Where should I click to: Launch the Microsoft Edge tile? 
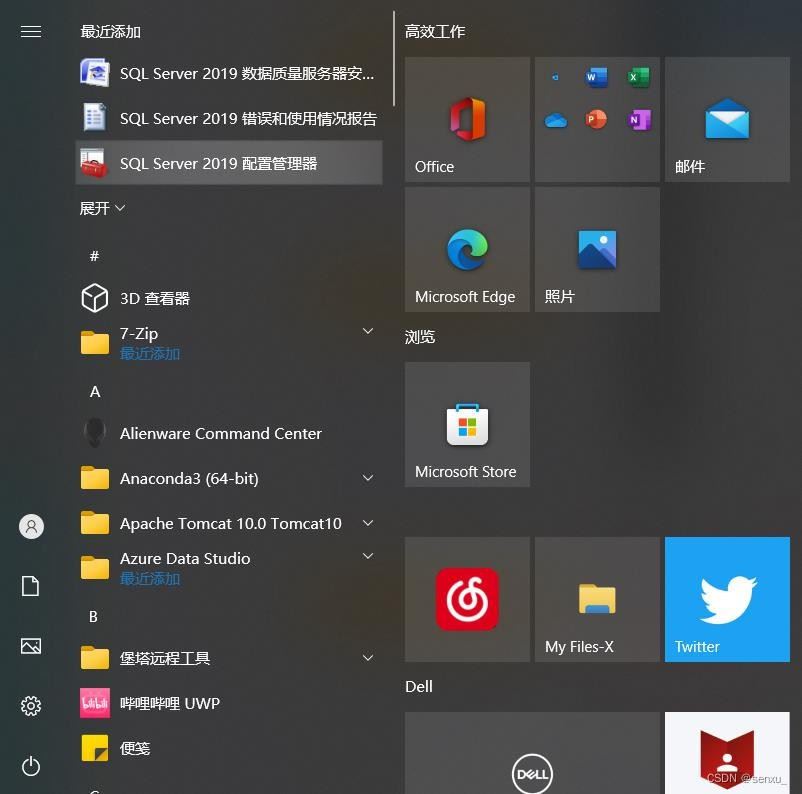tap(467, 249)
